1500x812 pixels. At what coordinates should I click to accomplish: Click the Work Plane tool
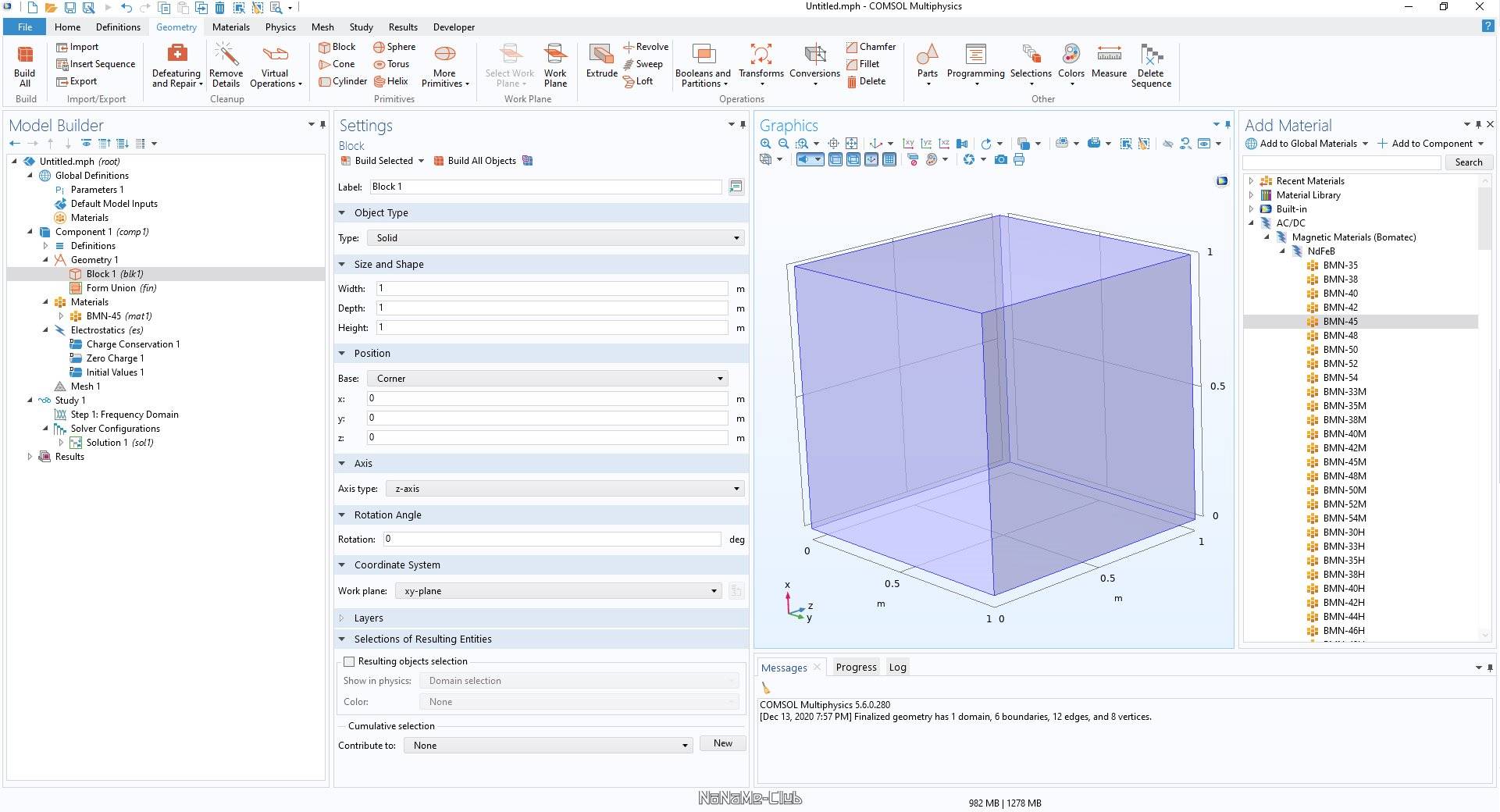click(x=555, y=65)
